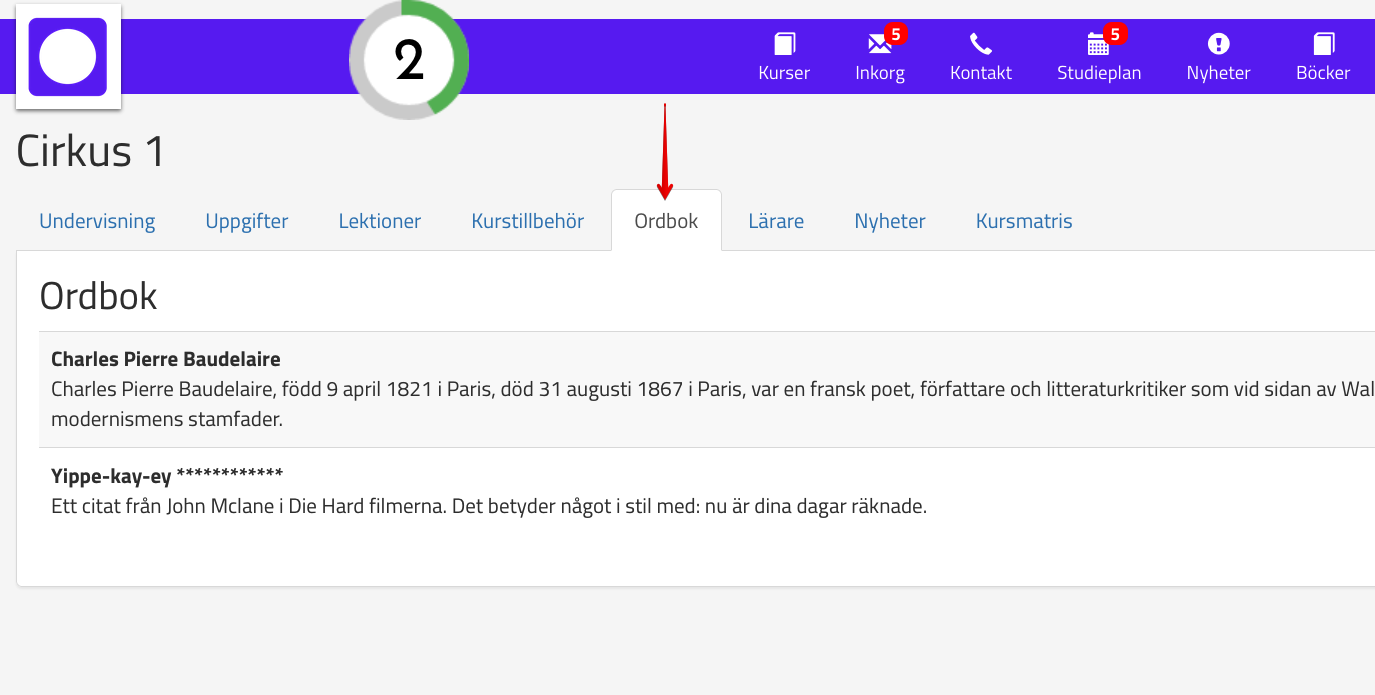Go to the Kurstillbehör tab

pyautogui.click(x=527, y=221)
